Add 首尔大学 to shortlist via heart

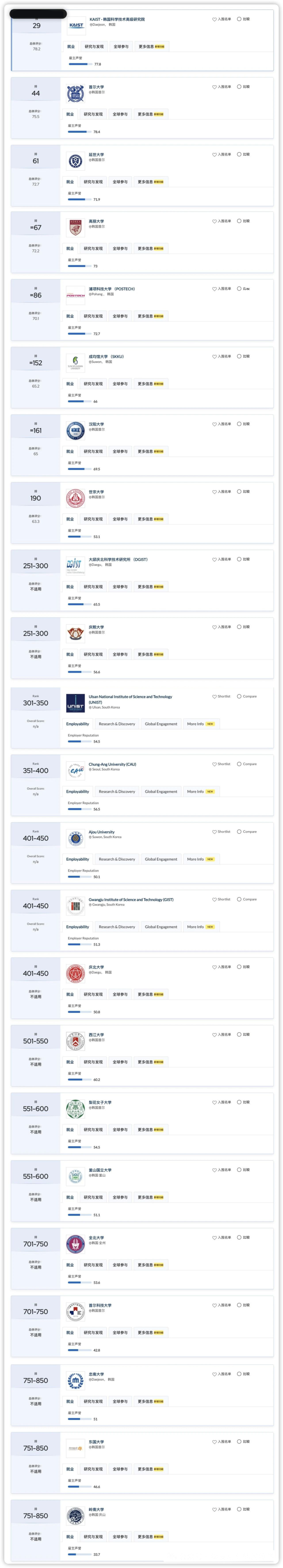214,86
